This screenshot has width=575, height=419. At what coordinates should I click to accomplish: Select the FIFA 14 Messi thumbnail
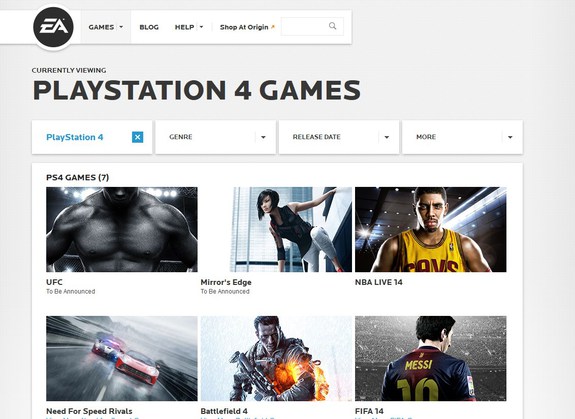coord(431,358)
